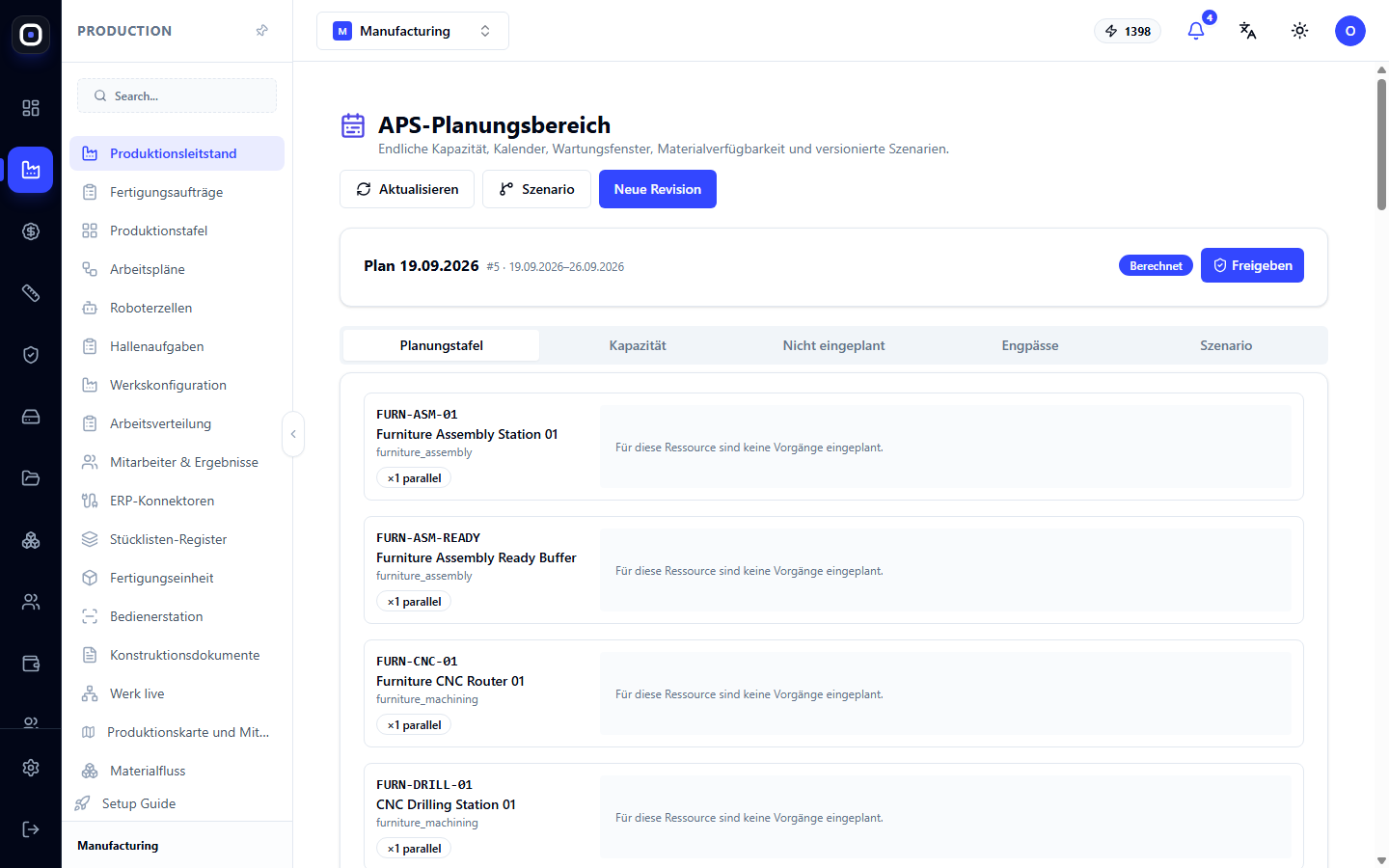This screenshot has height=868, width=1389.
Task: Open Werk live in sidebar
Action: pyautogui.click(x=177, y=693)
